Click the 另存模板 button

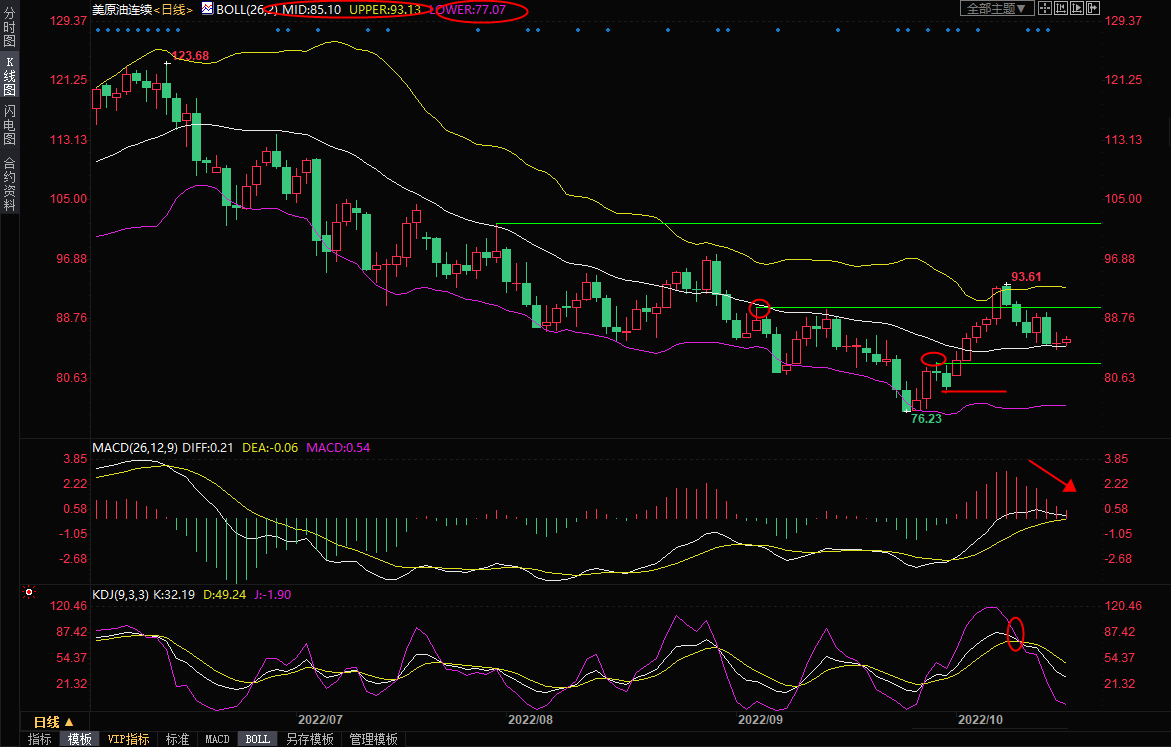(x=310, y=739)
